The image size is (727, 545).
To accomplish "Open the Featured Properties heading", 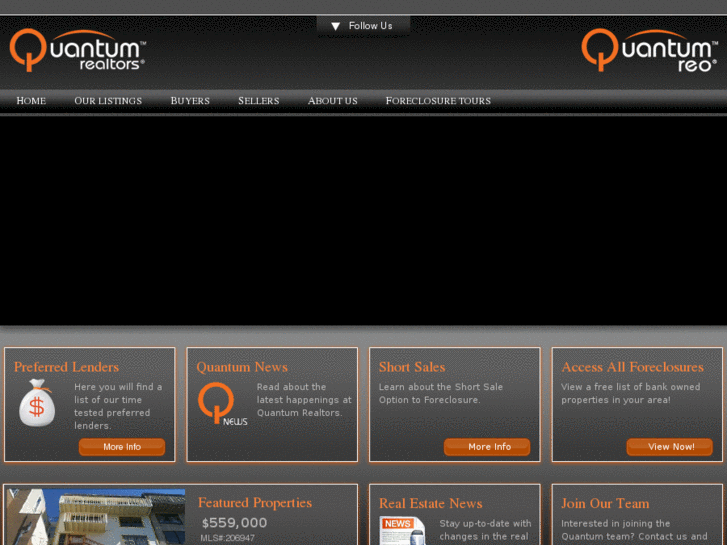I will tap(255, 503).
